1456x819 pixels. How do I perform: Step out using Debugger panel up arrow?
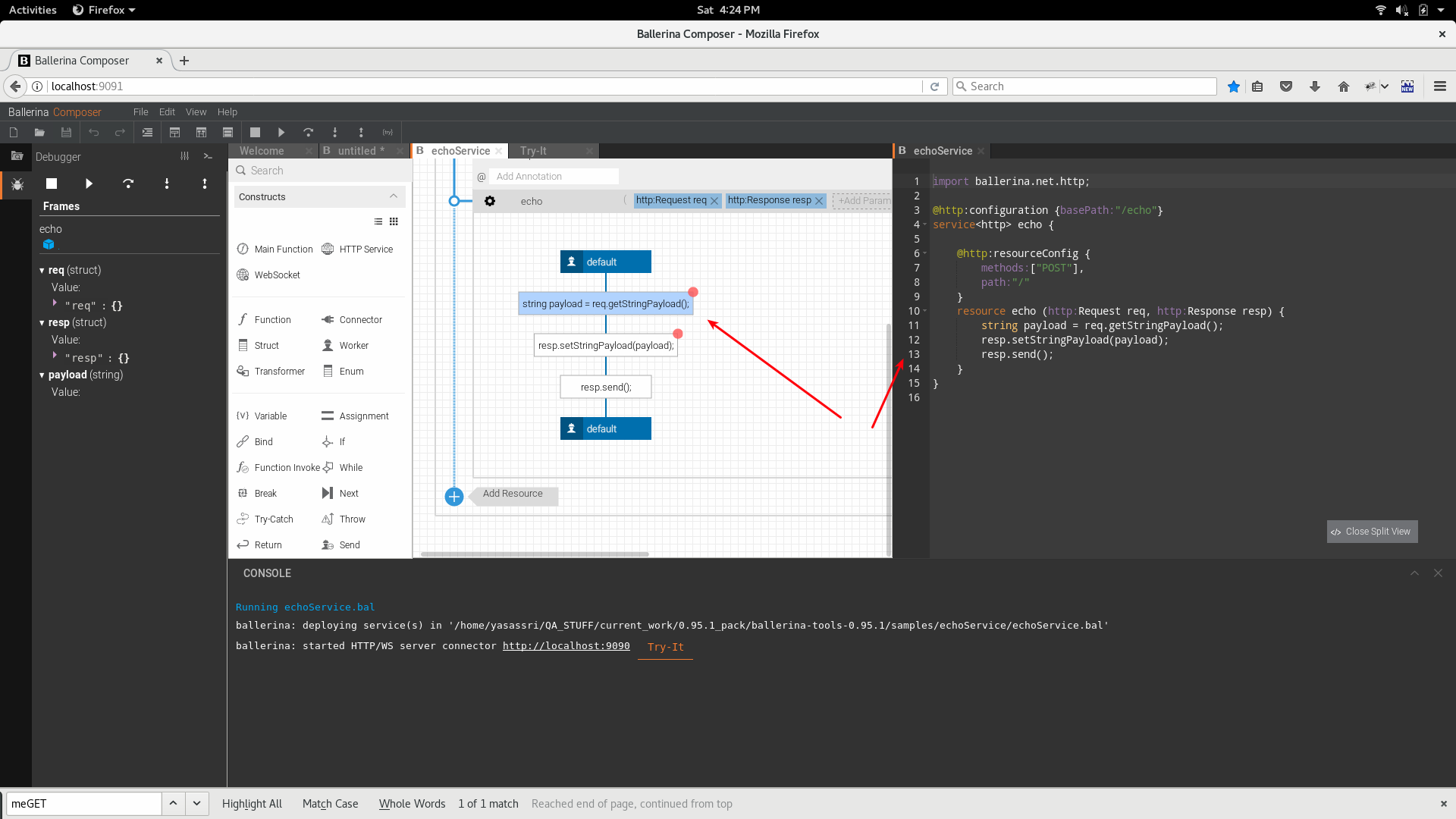click(x=205, y=184)
